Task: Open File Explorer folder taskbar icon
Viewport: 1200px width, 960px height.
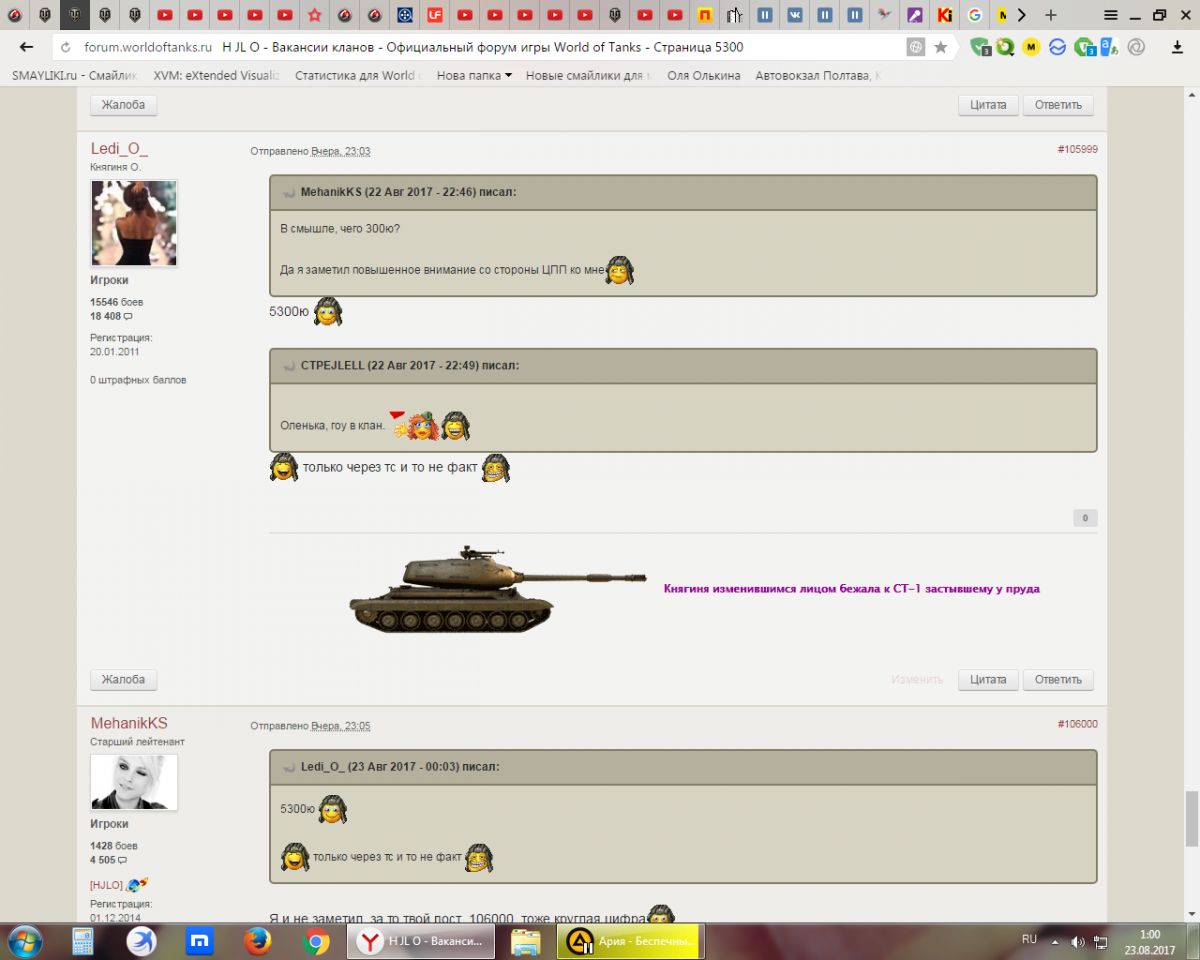Action: [525, 941]
